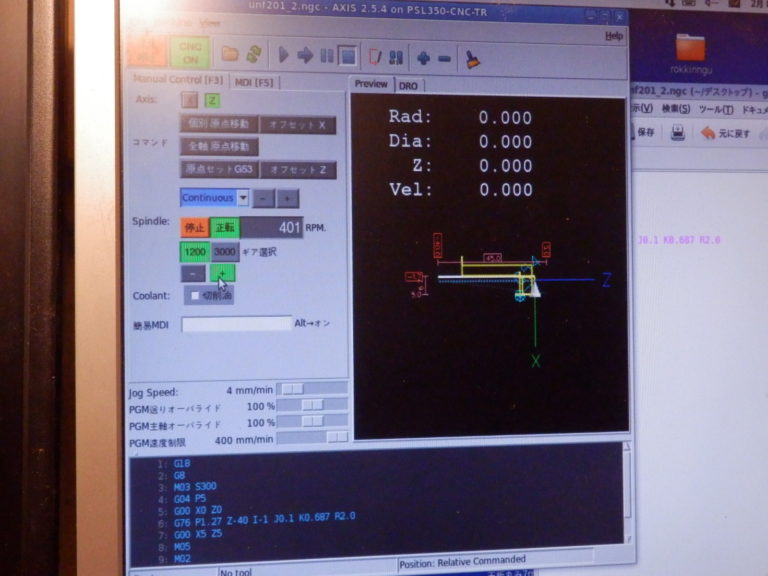Image resolution: width=768 pixels, height=576 pixels.
Task: Open the Help menu
Action: 613,36
